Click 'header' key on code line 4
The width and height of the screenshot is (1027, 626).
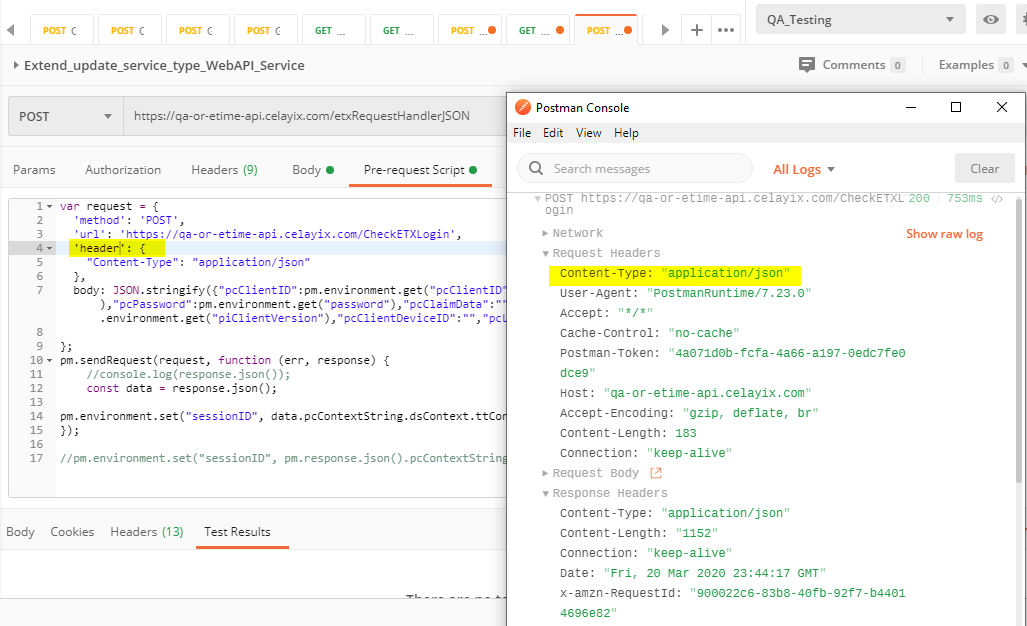98,248
